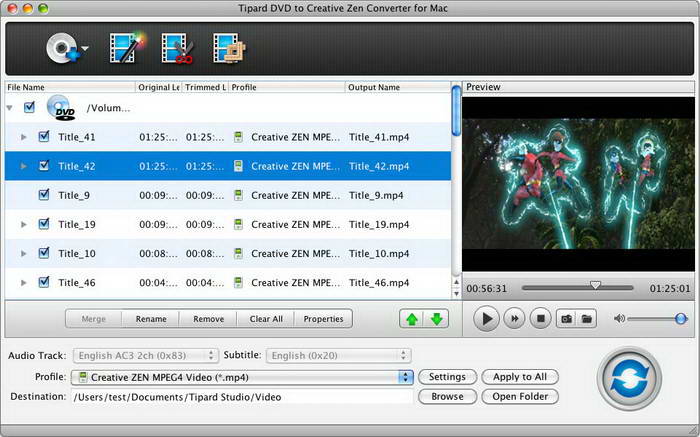Expand the Title_19 row triangle
This screenshot has width=700, height=437.
click(24, 224)
